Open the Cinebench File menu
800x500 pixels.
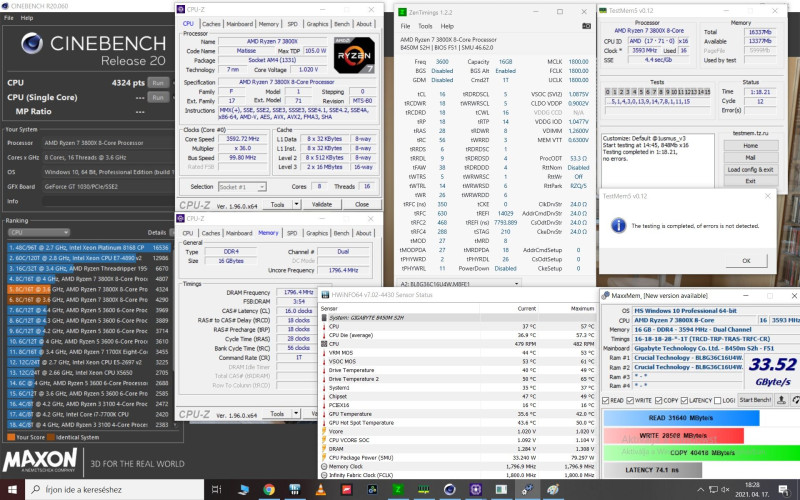9,18
